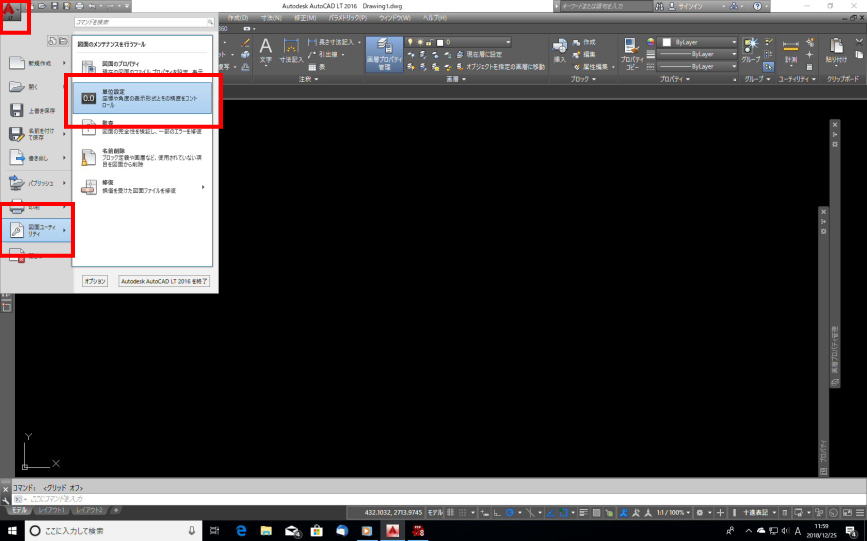Open the ヘルプ(H) menu
Viewport: 867px width, 541px height.
point(435,18)
